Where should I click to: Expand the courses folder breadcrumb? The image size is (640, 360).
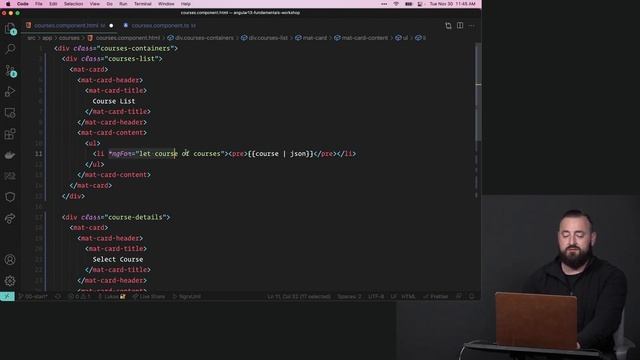(69, 38)
